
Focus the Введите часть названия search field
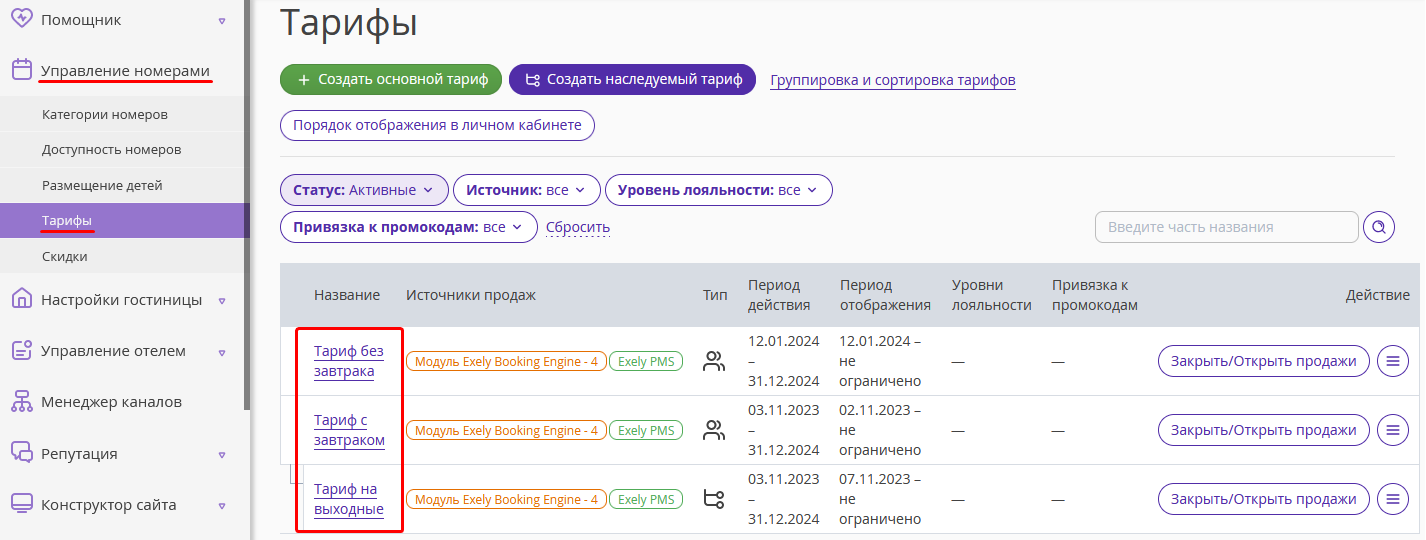1227,227
